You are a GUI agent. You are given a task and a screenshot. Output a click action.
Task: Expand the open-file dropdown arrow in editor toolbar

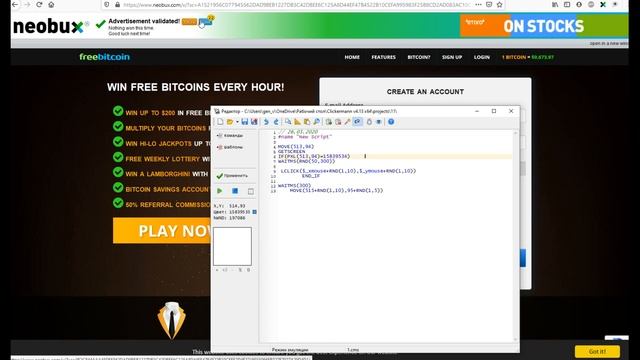(x=237, y=122)
